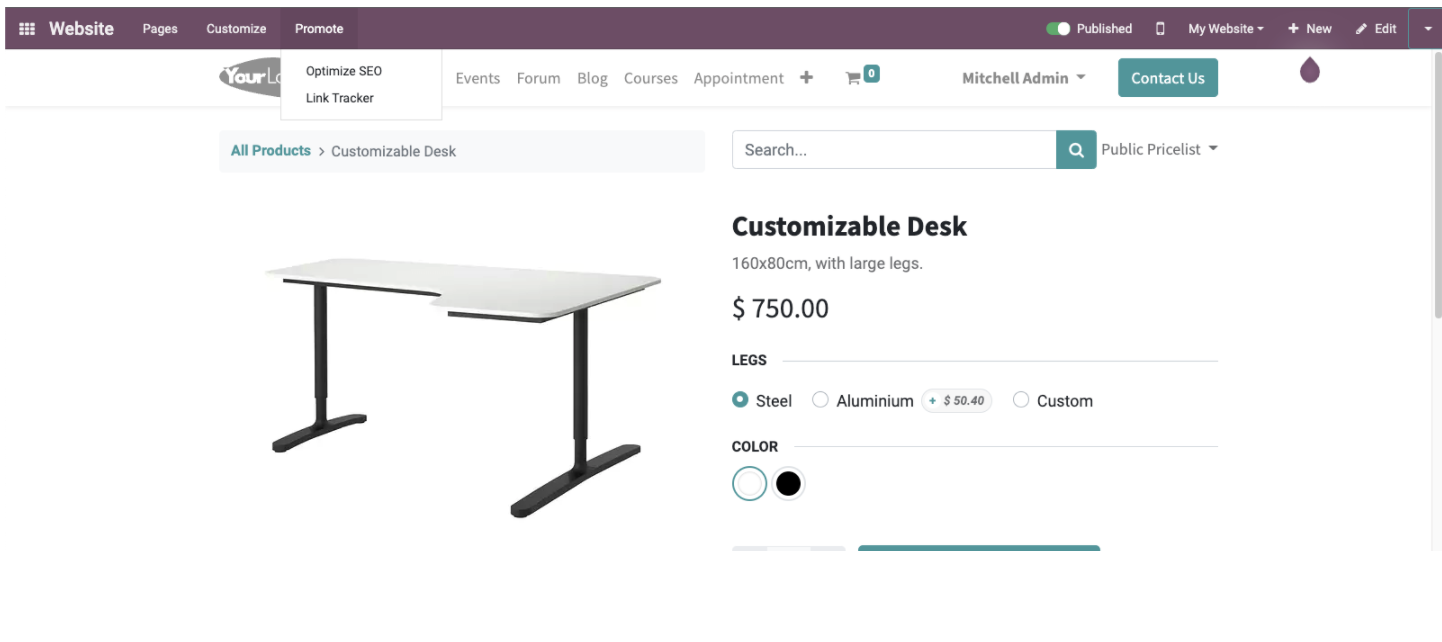This screenshot has height=642, width=1442.
Task: Open the Mitchell Admin user dropdown
Action: pos(1023,78)
